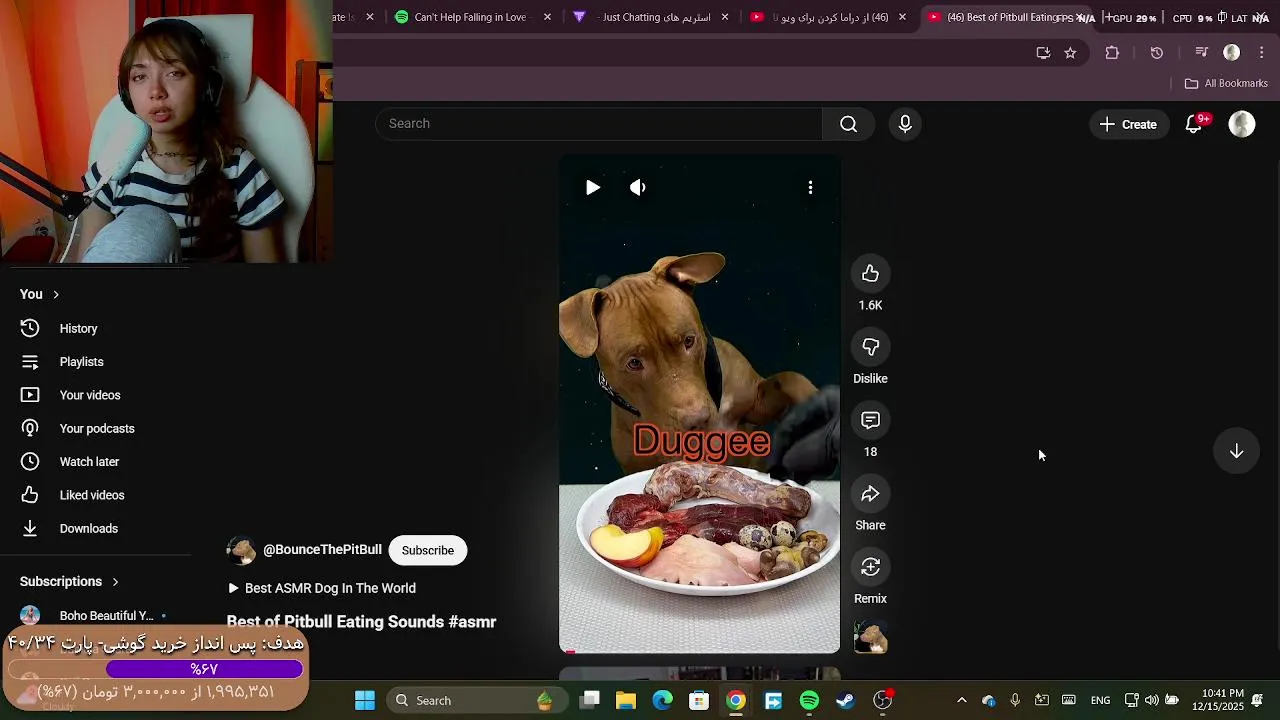Open the YouTube account avatar menu

click(x=1242, y=124)
